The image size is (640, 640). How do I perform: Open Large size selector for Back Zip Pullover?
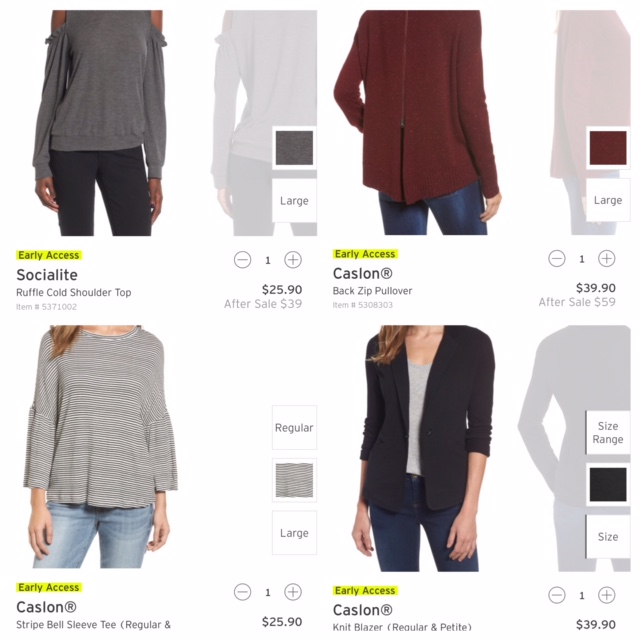point(608,200)
